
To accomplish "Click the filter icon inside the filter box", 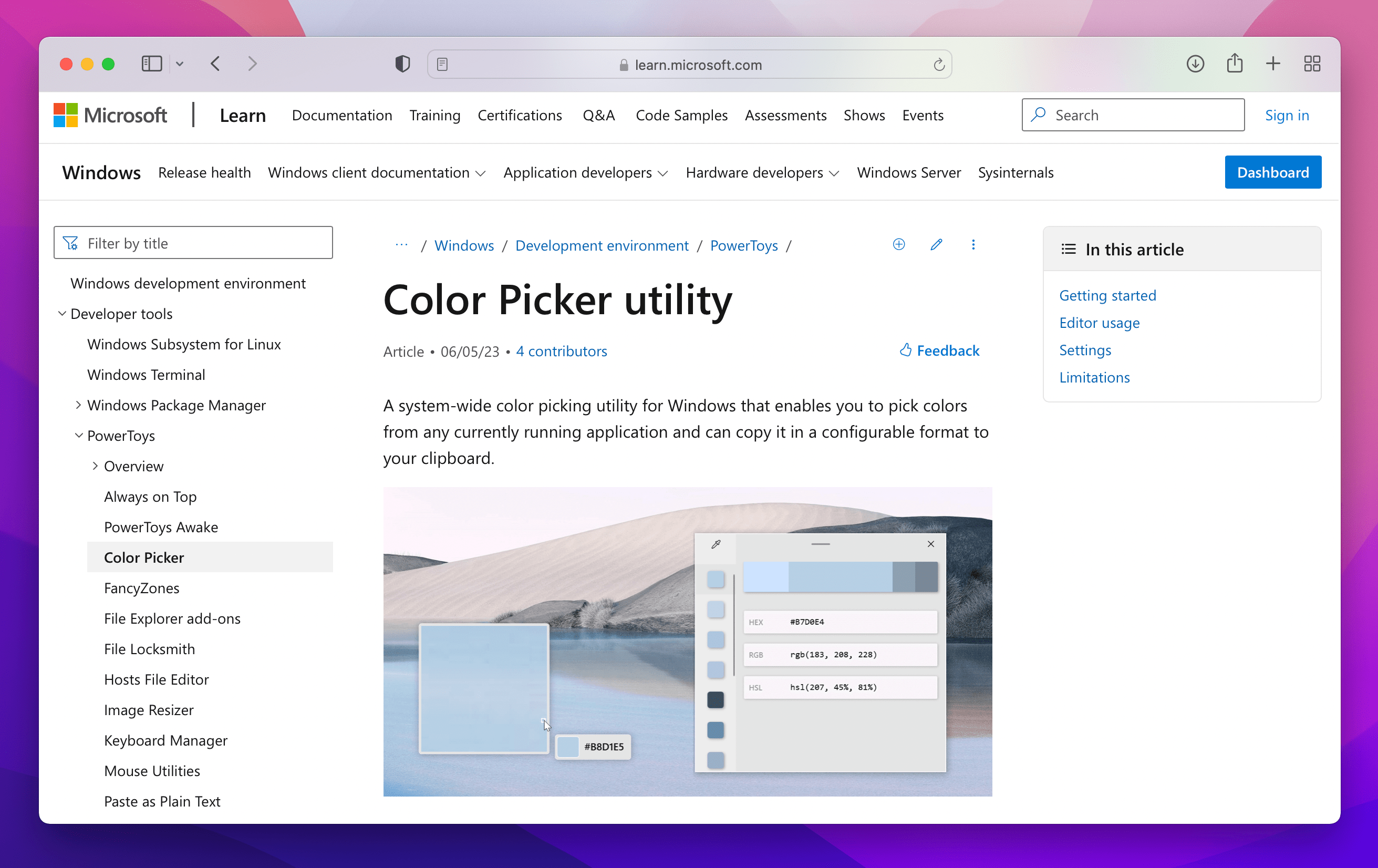I will pyautogui.click(x=70, y=243).
